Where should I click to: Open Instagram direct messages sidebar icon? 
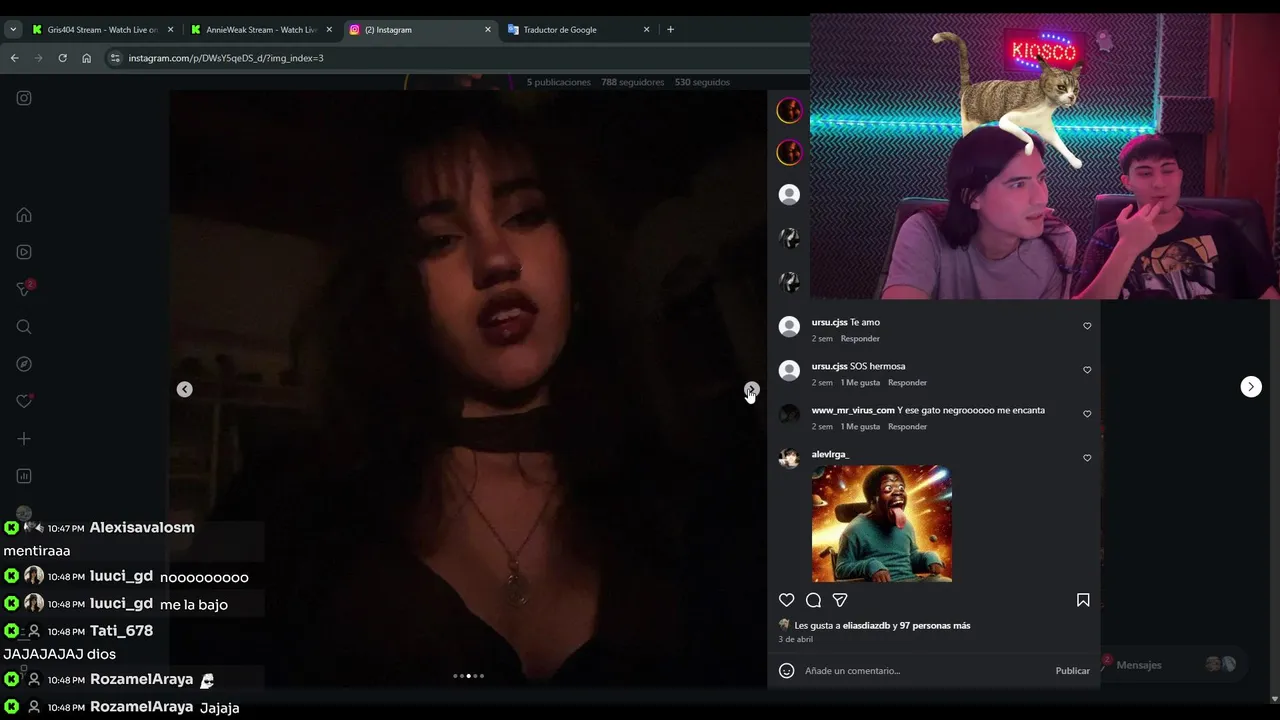click(x=24, y=289)
